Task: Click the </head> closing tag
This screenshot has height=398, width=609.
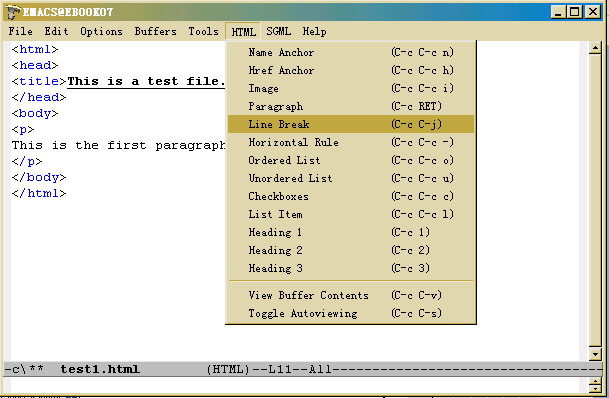Action: pos(39,97)
